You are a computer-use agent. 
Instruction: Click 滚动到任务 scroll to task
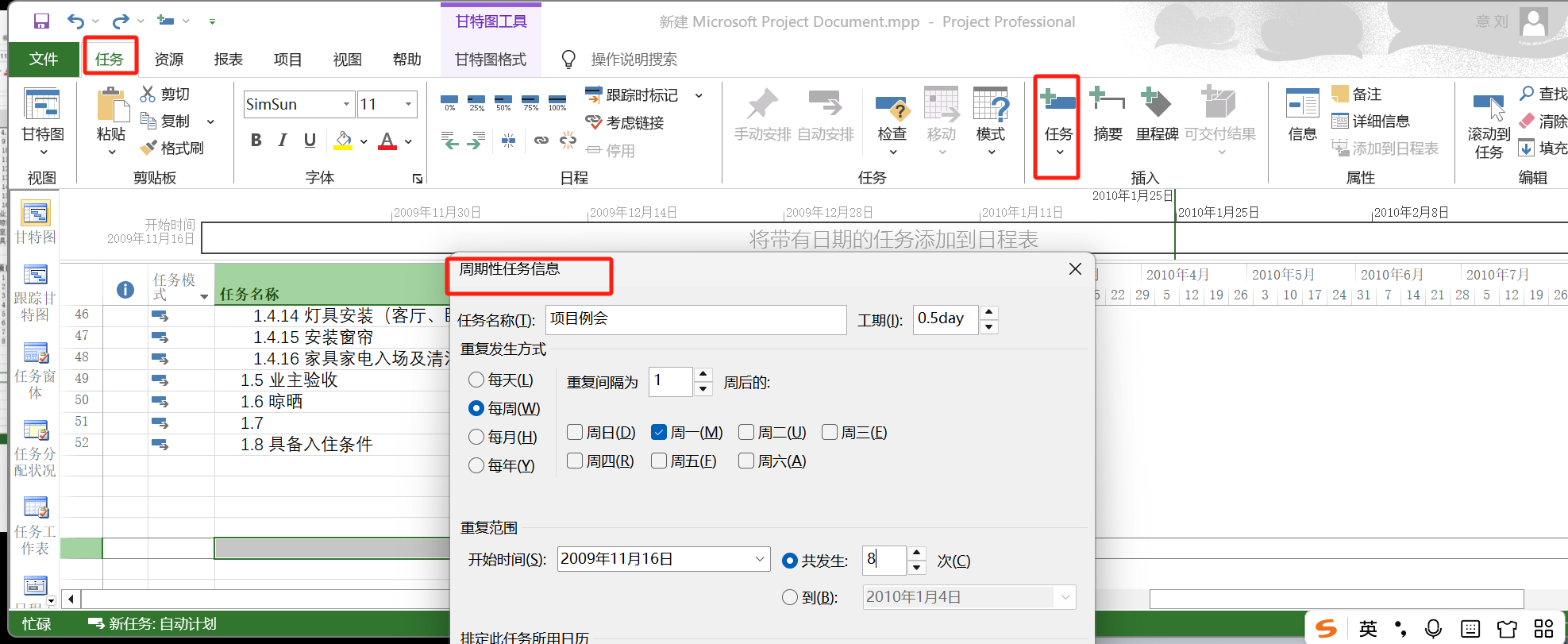pos(1489,127)
